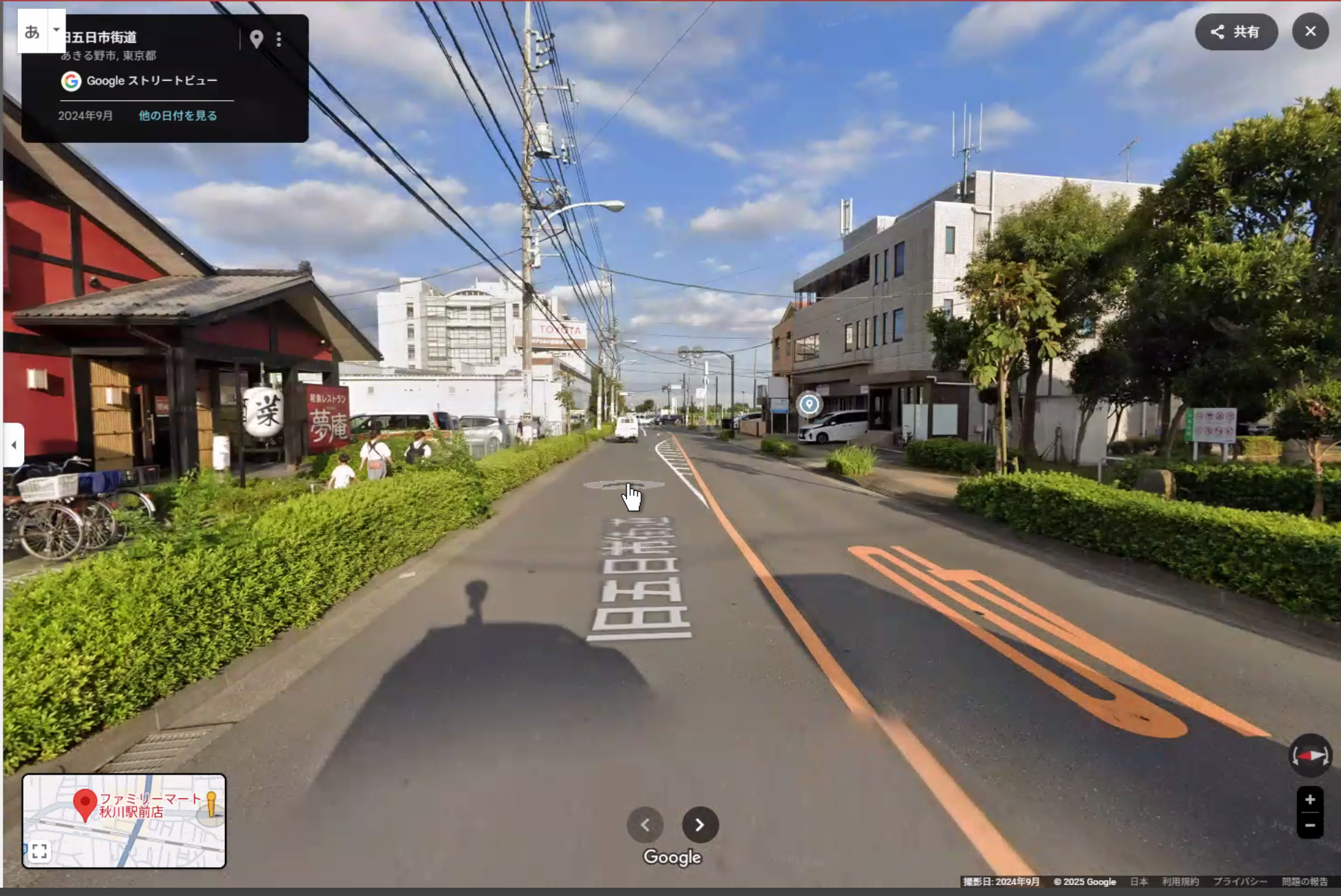Click the compass rotation control
1341x896 pixels.
(1309, 756)
